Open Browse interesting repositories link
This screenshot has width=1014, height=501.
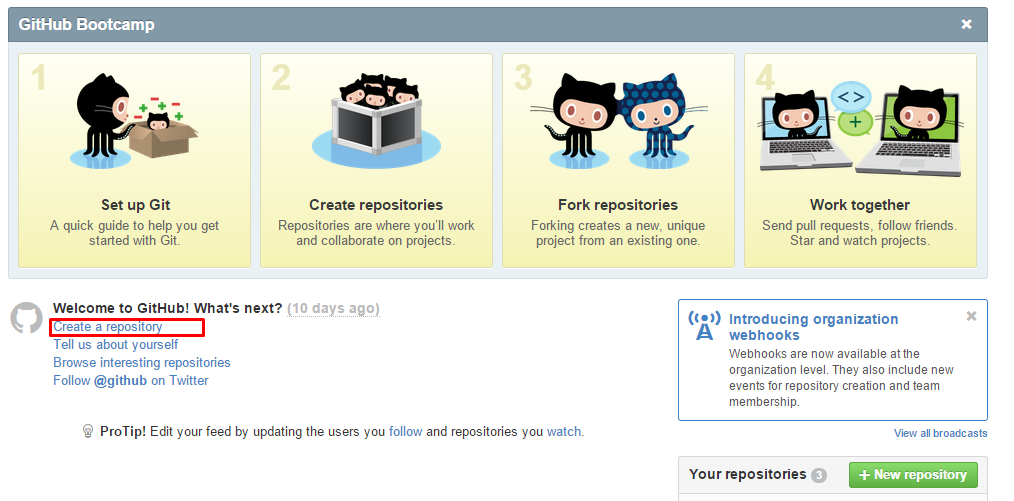tap(142, 363)
